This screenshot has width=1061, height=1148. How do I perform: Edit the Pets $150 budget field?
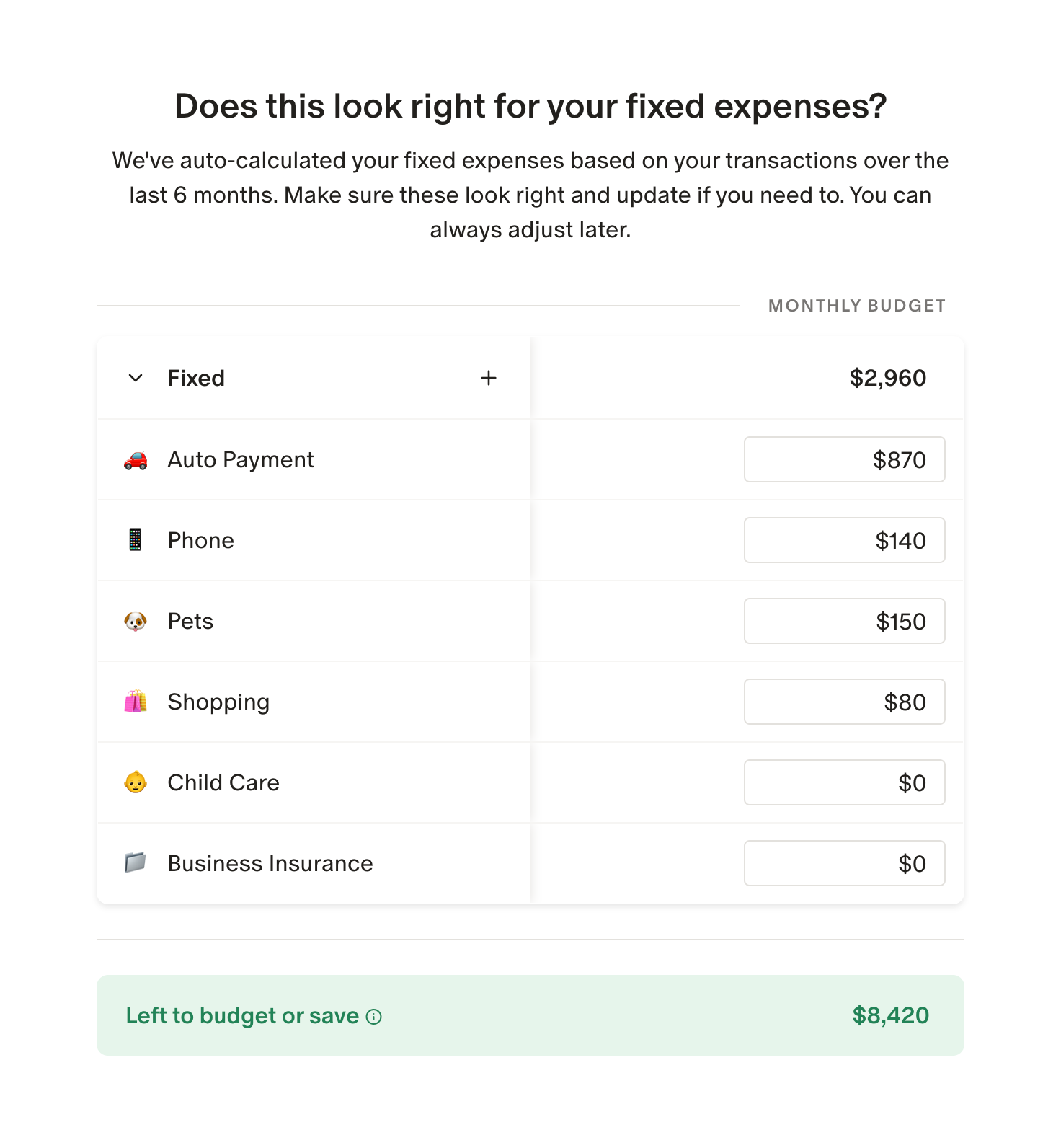[844, 621]
